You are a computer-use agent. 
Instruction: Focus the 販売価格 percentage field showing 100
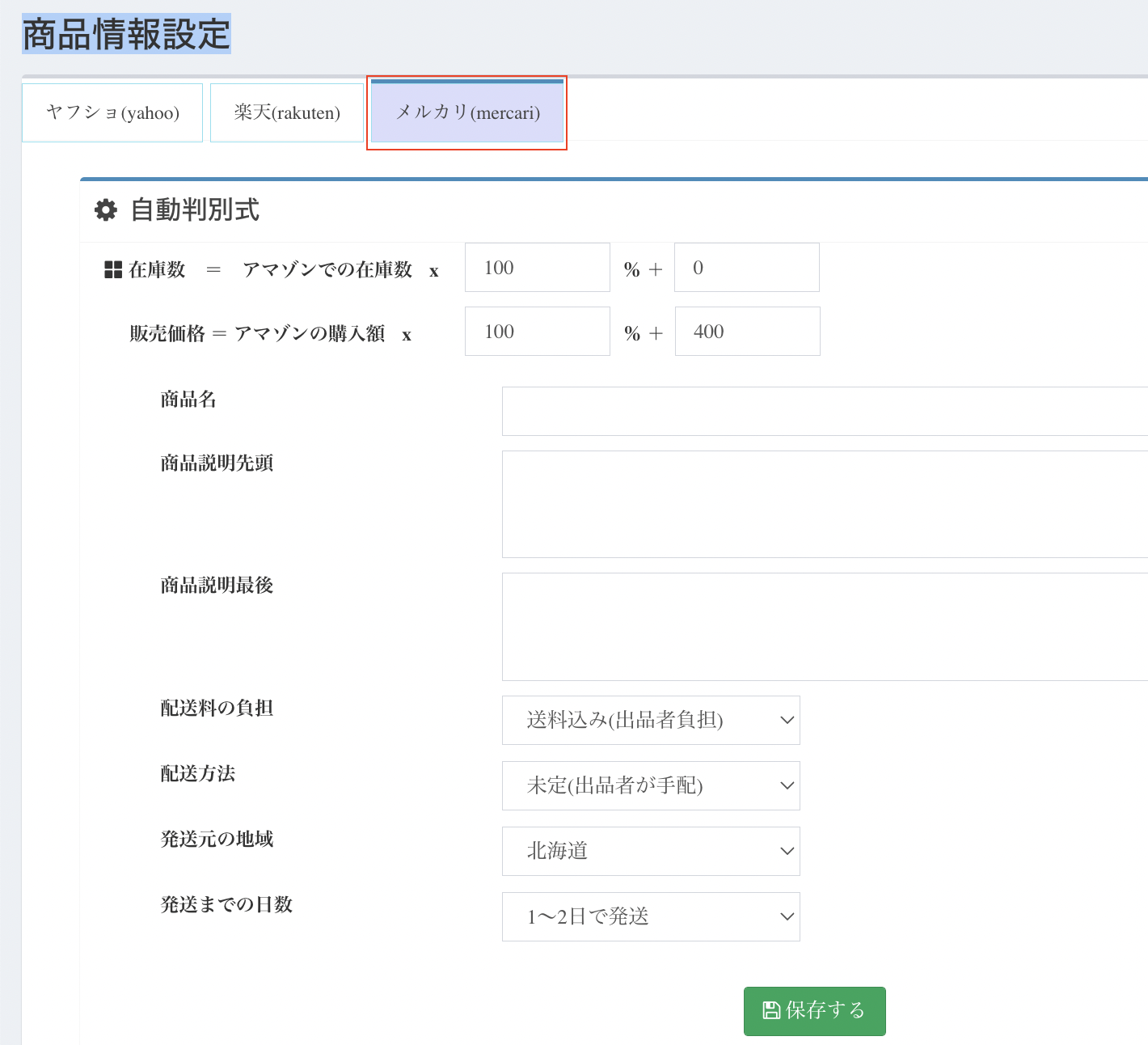click(537, 332)
